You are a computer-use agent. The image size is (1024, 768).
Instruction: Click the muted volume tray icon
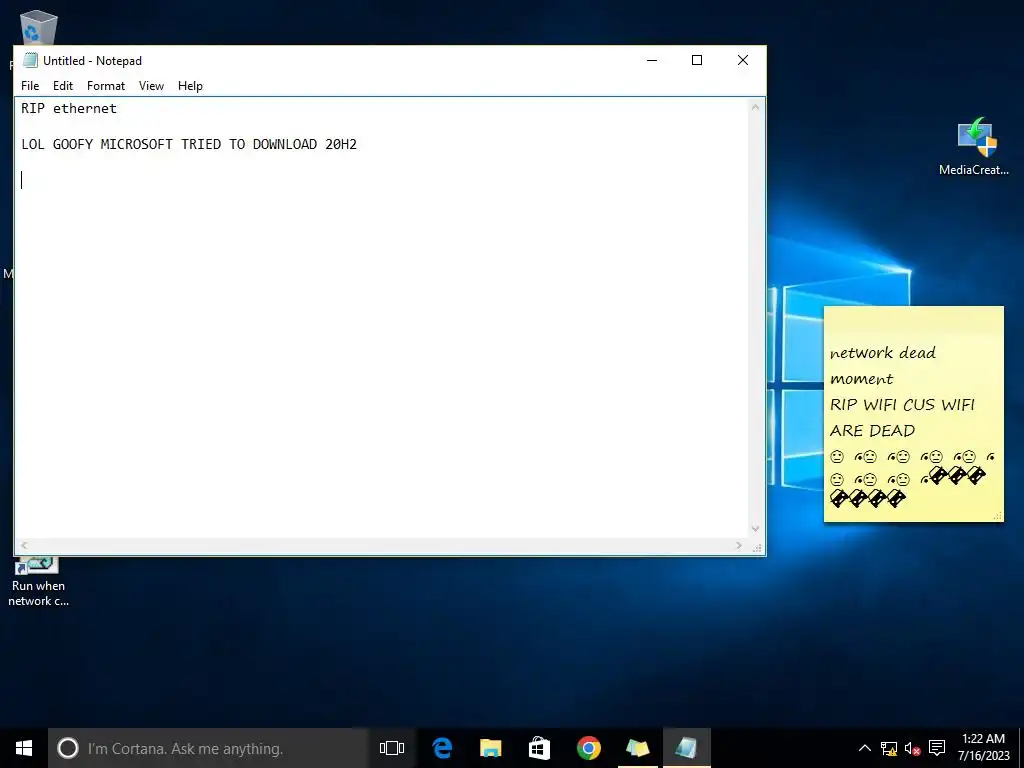912,748
